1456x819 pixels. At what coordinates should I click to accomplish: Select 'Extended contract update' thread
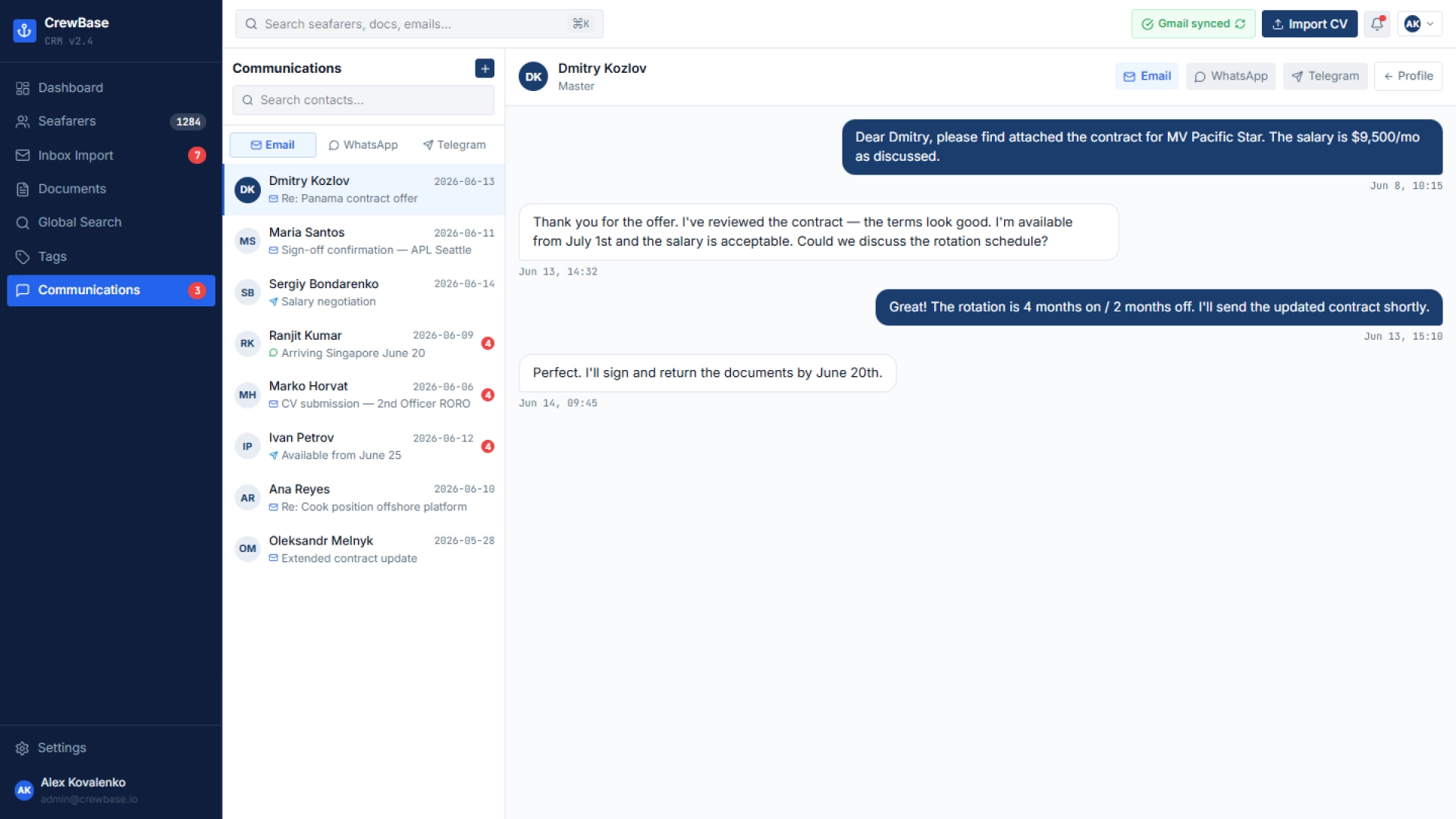(x=364, y=549)
